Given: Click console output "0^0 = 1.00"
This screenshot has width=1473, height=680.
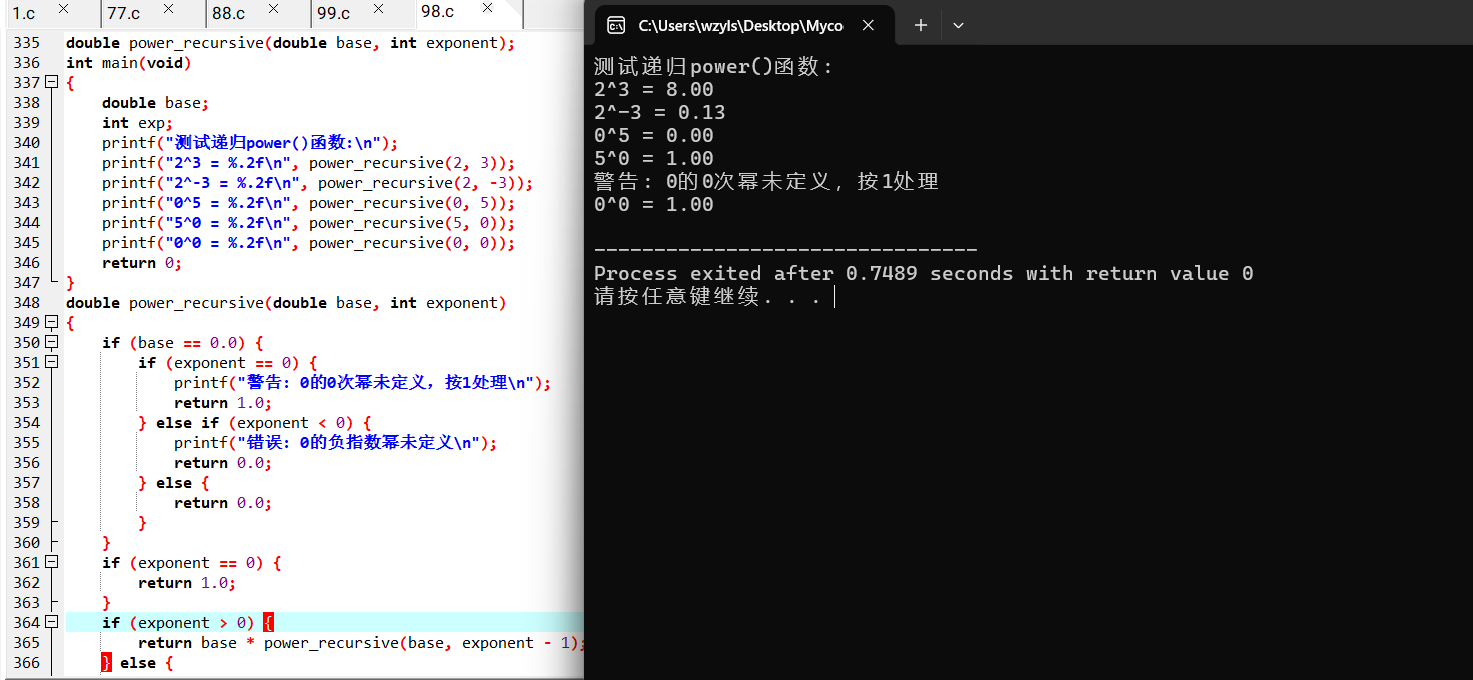Looking at the screenshot, I should coord(654,205).
